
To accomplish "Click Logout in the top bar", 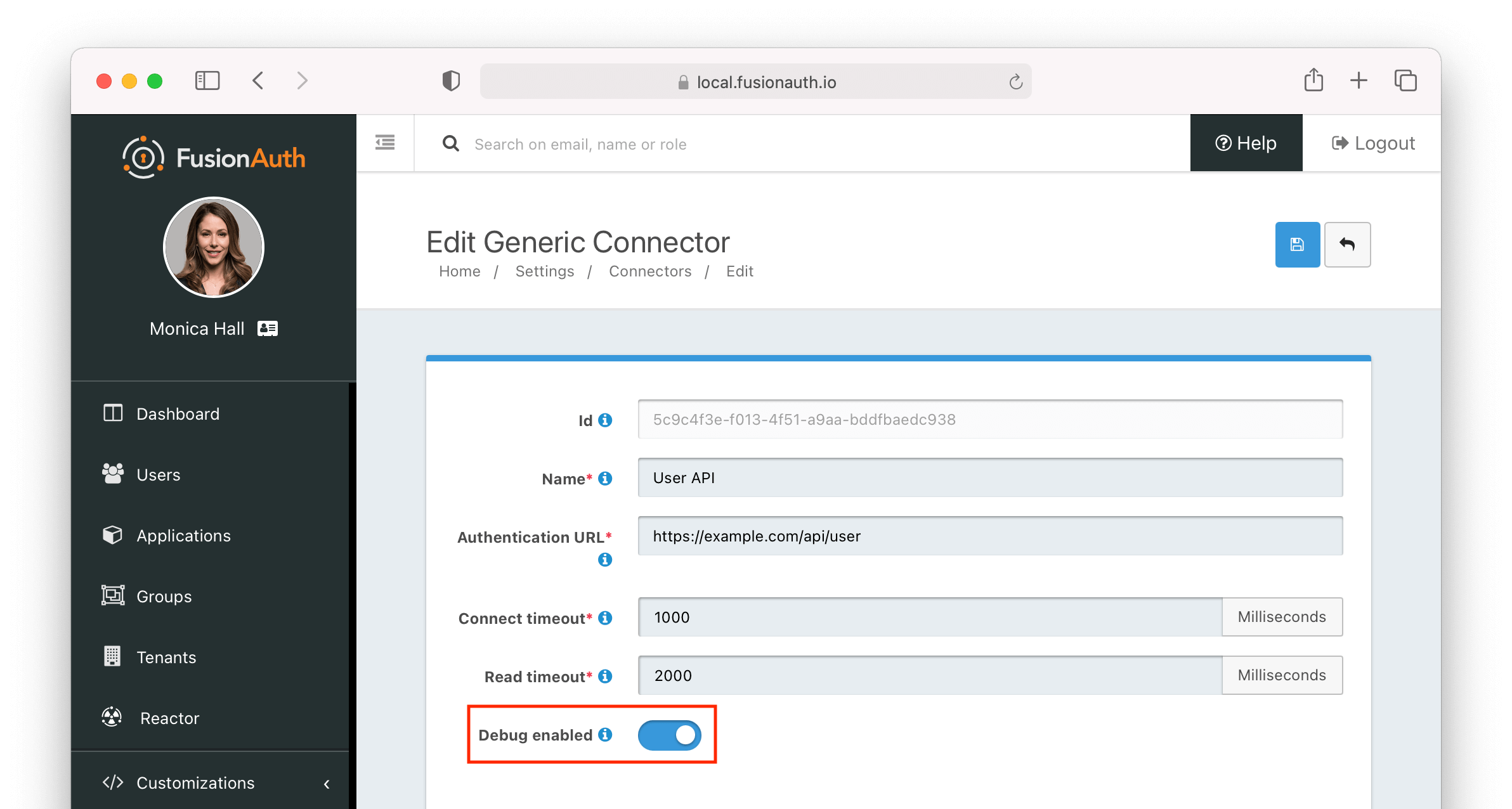I will 1373,143.
